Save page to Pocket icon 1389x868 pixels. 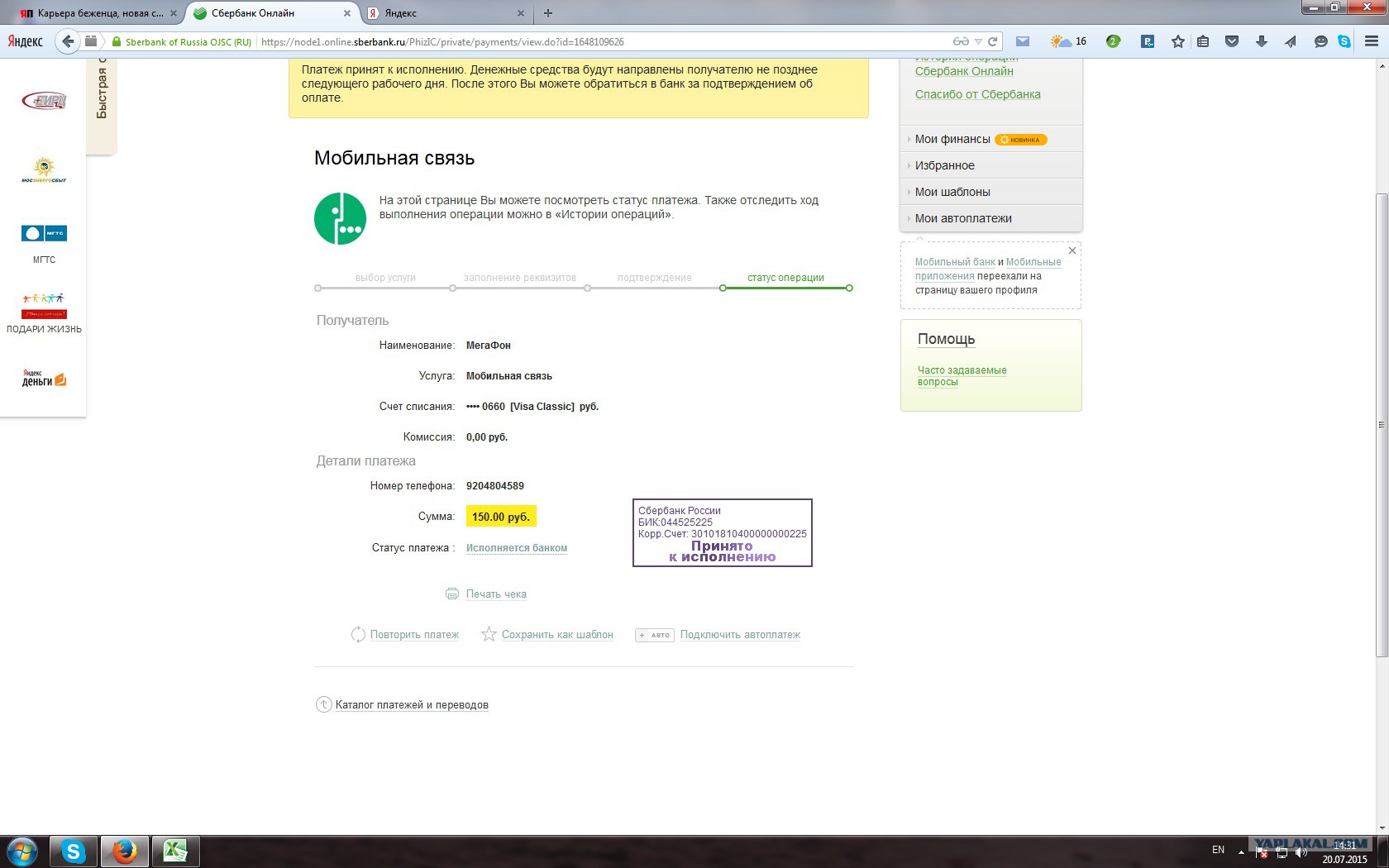(x=1232, y=41)
